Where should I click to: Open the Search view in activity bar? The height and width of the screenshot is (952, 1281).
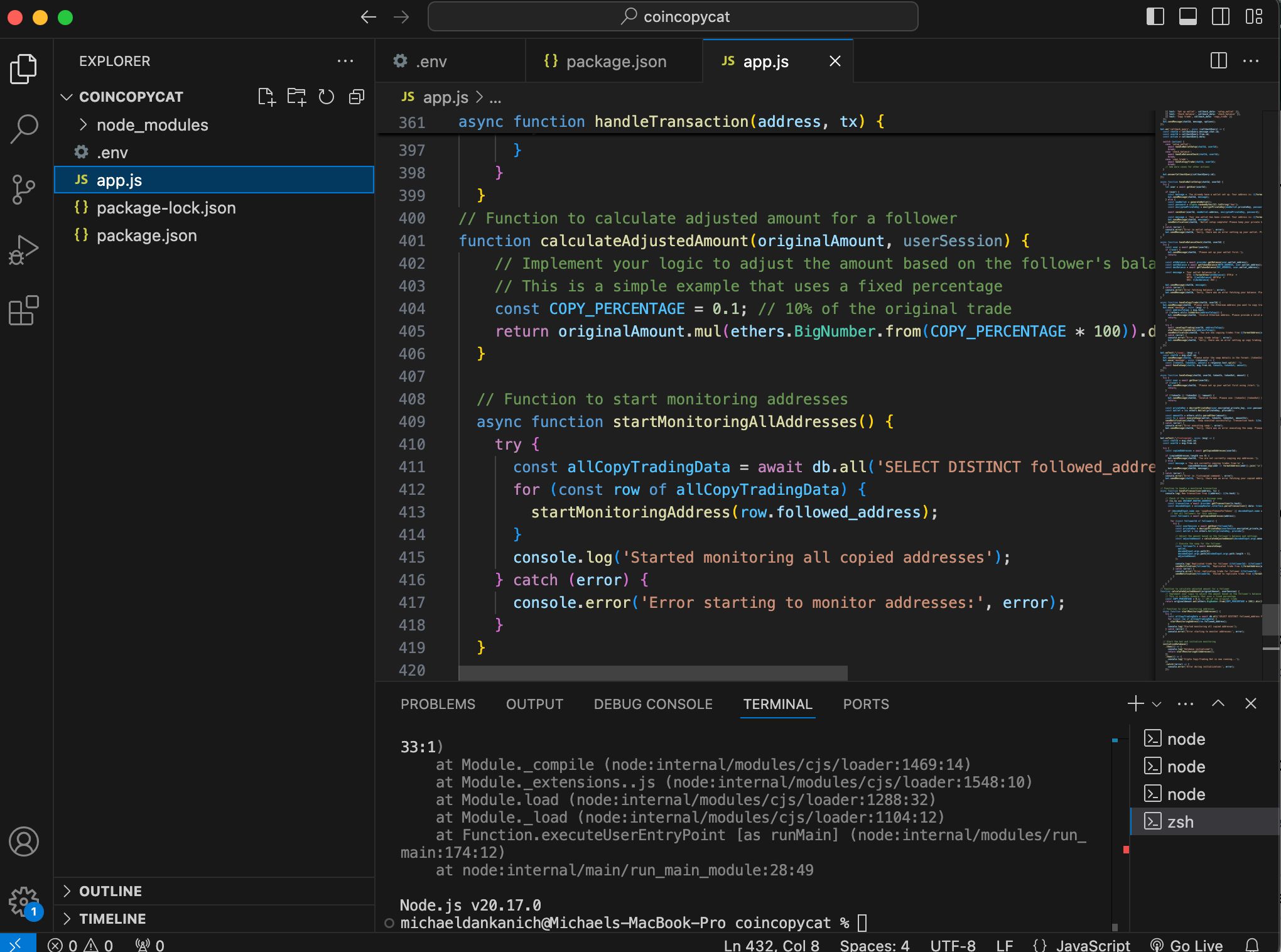24,128
